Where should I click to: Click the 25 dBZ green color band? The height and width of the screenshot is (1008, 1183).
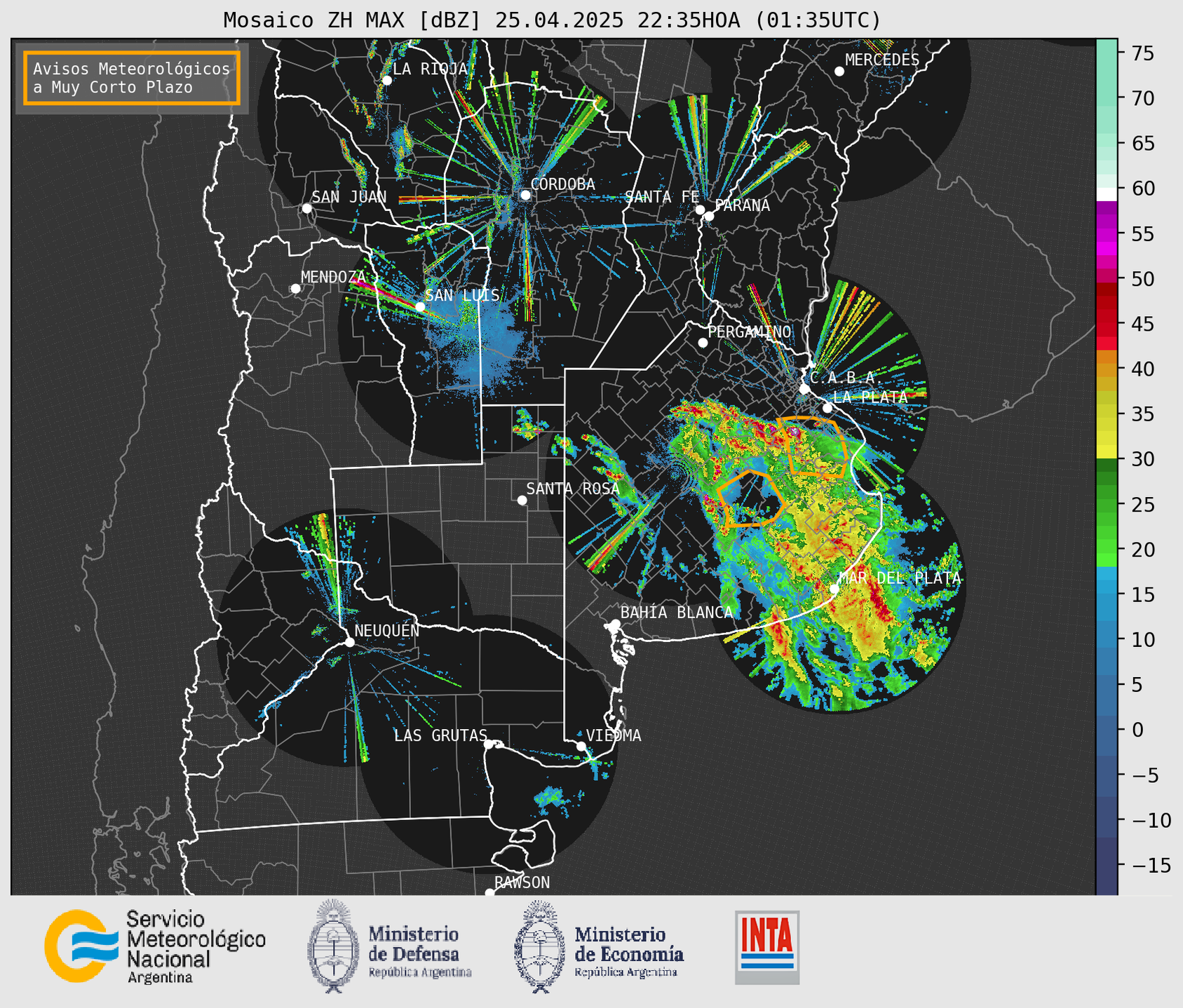click(1107, 505)
